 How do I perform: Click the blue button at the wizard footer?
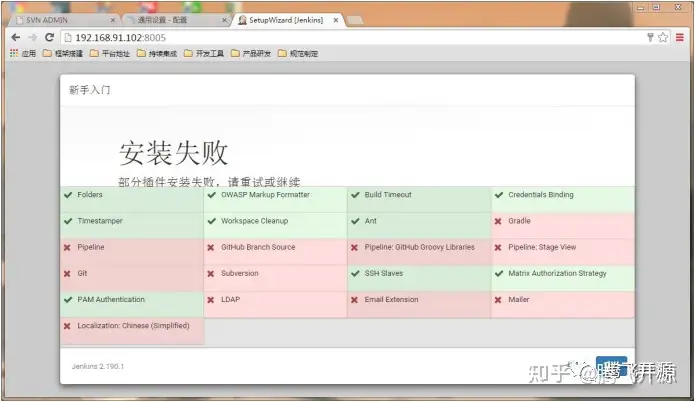pos(611,366)
